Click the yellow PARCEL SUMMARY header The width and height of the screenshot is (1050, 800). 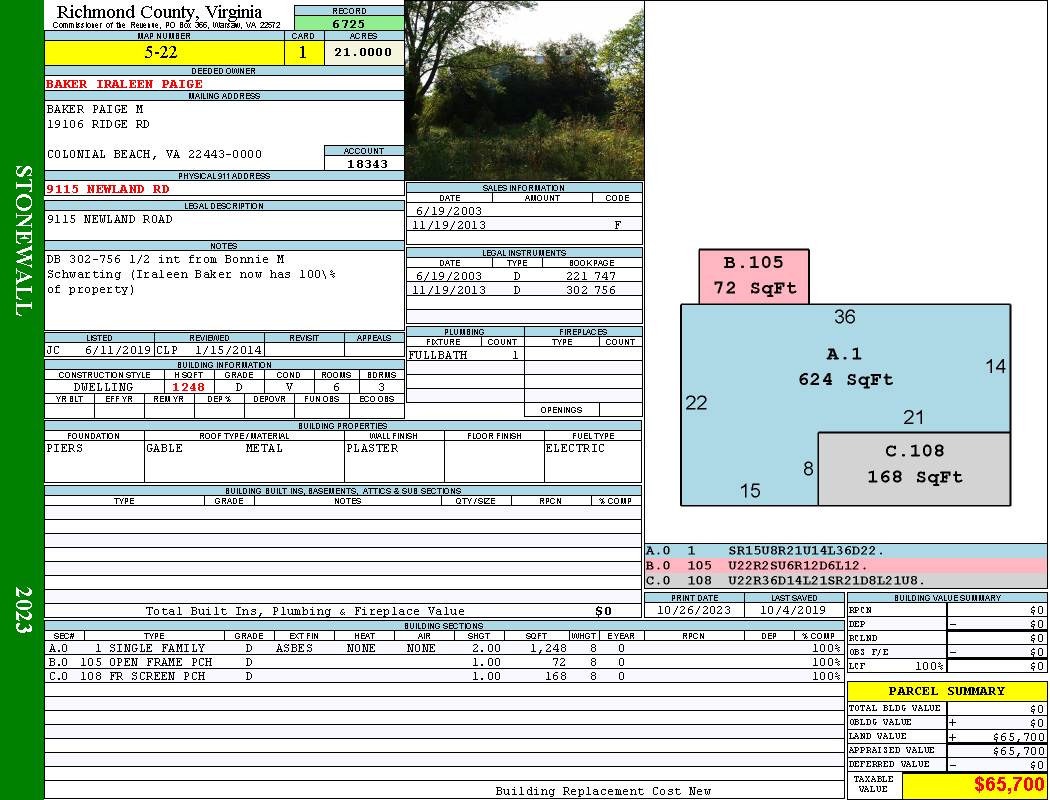click(x=946, y=691)
